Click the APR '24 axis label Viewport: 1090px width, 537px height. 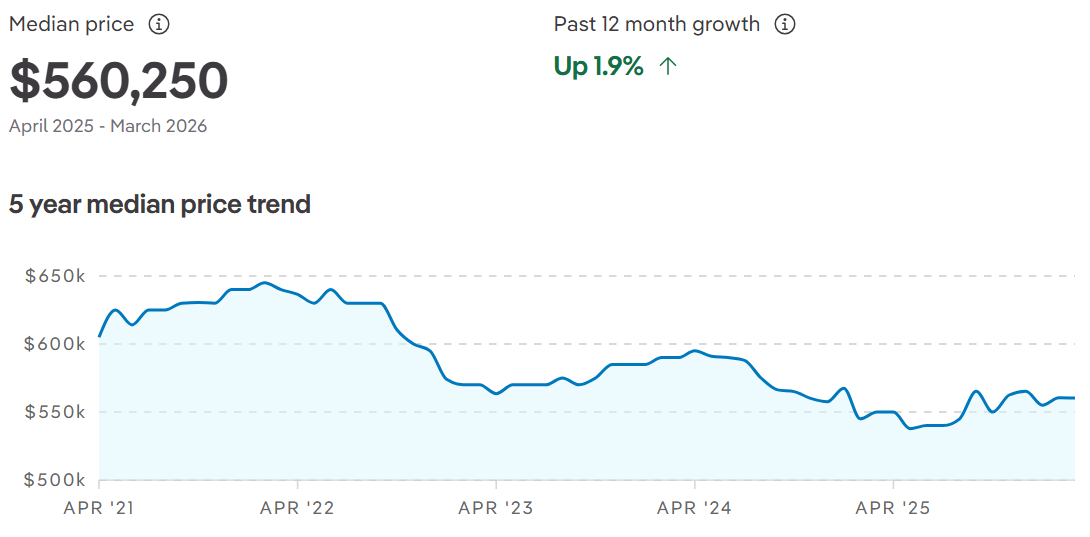click(694, 508)
